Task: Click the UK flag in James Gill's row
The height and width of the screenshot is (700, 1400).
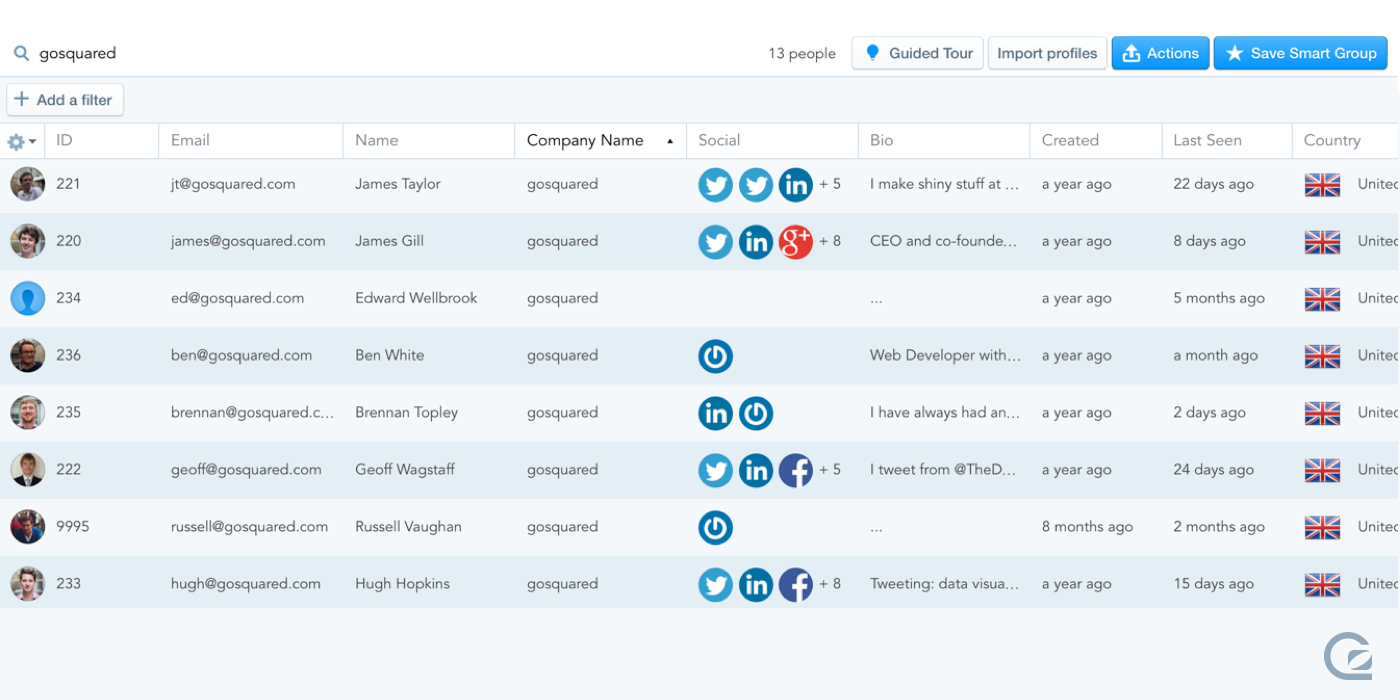Action: [1323, 242]
